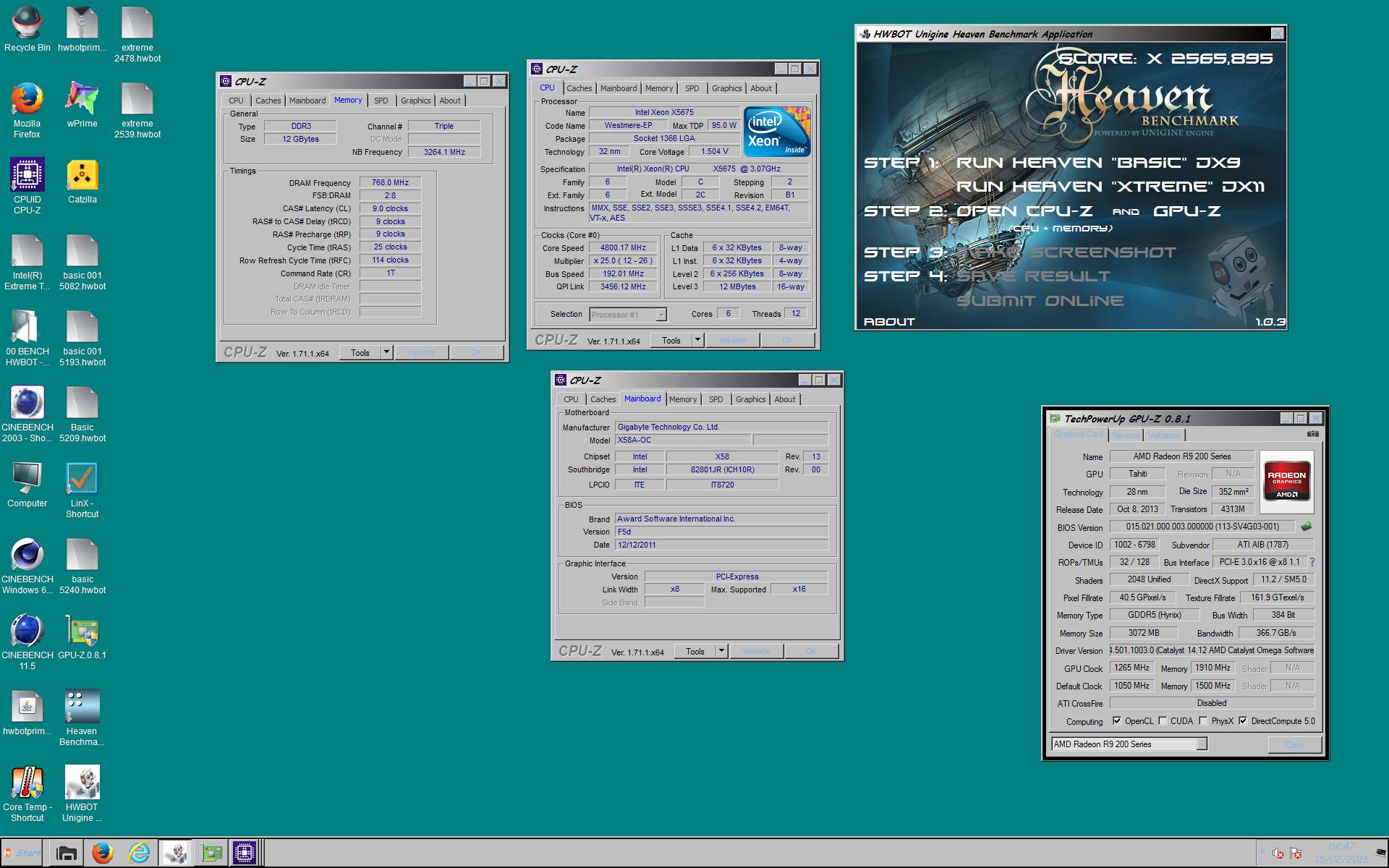Click the DRAM Frequency 768.0 MHz value

click(x=390, y=182)
